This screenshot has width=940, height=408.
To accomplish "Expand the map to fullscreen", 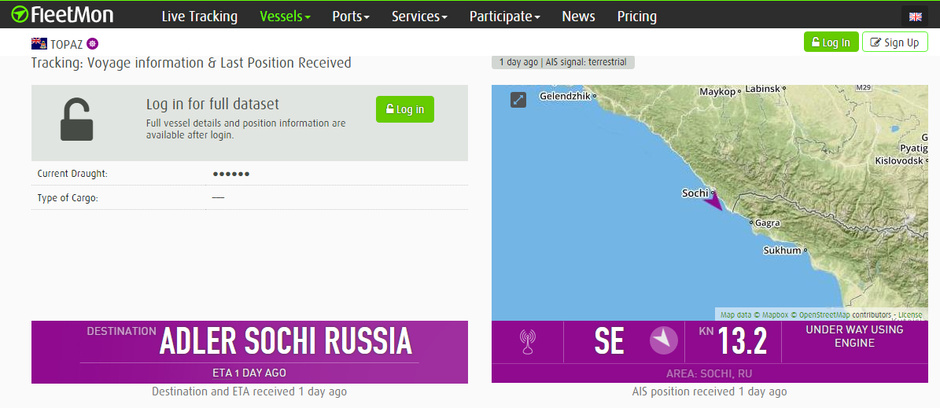I will (x=518, y=99).
